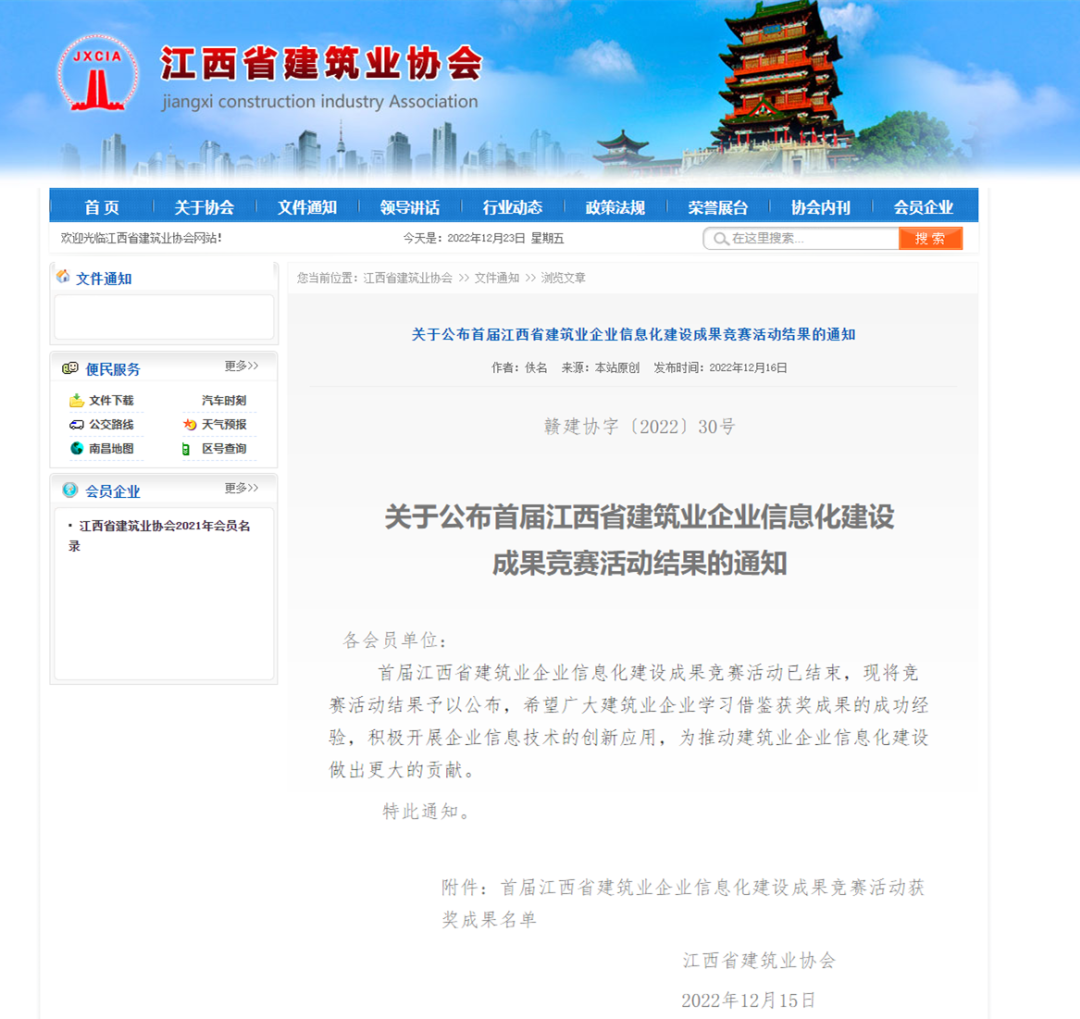Click the 附件 attachment text
The width and height of the screenshot is (1080, 1019).
click(683, 903)
